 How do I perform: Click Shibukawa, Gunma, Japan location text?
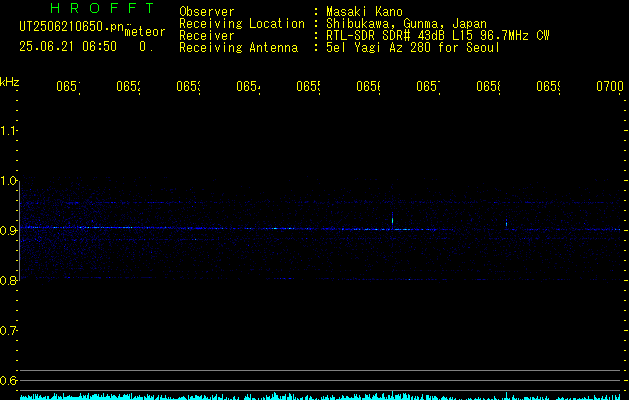(406, 24)
